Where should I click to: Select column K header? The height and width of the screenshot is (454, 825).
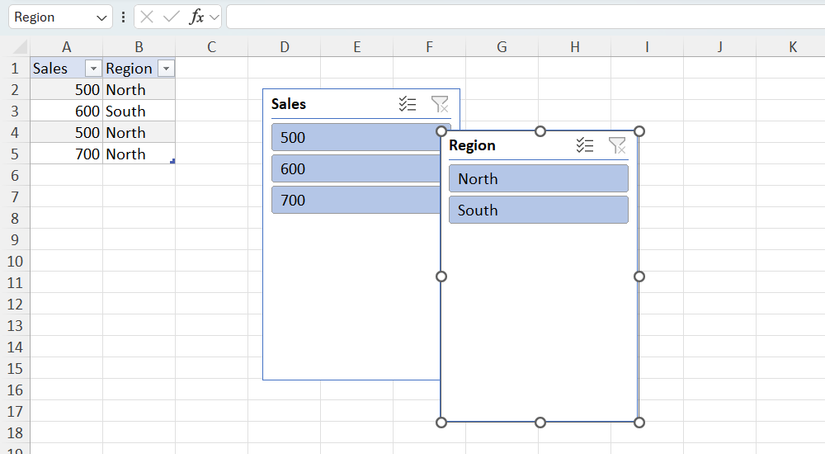tap(792, 47)
